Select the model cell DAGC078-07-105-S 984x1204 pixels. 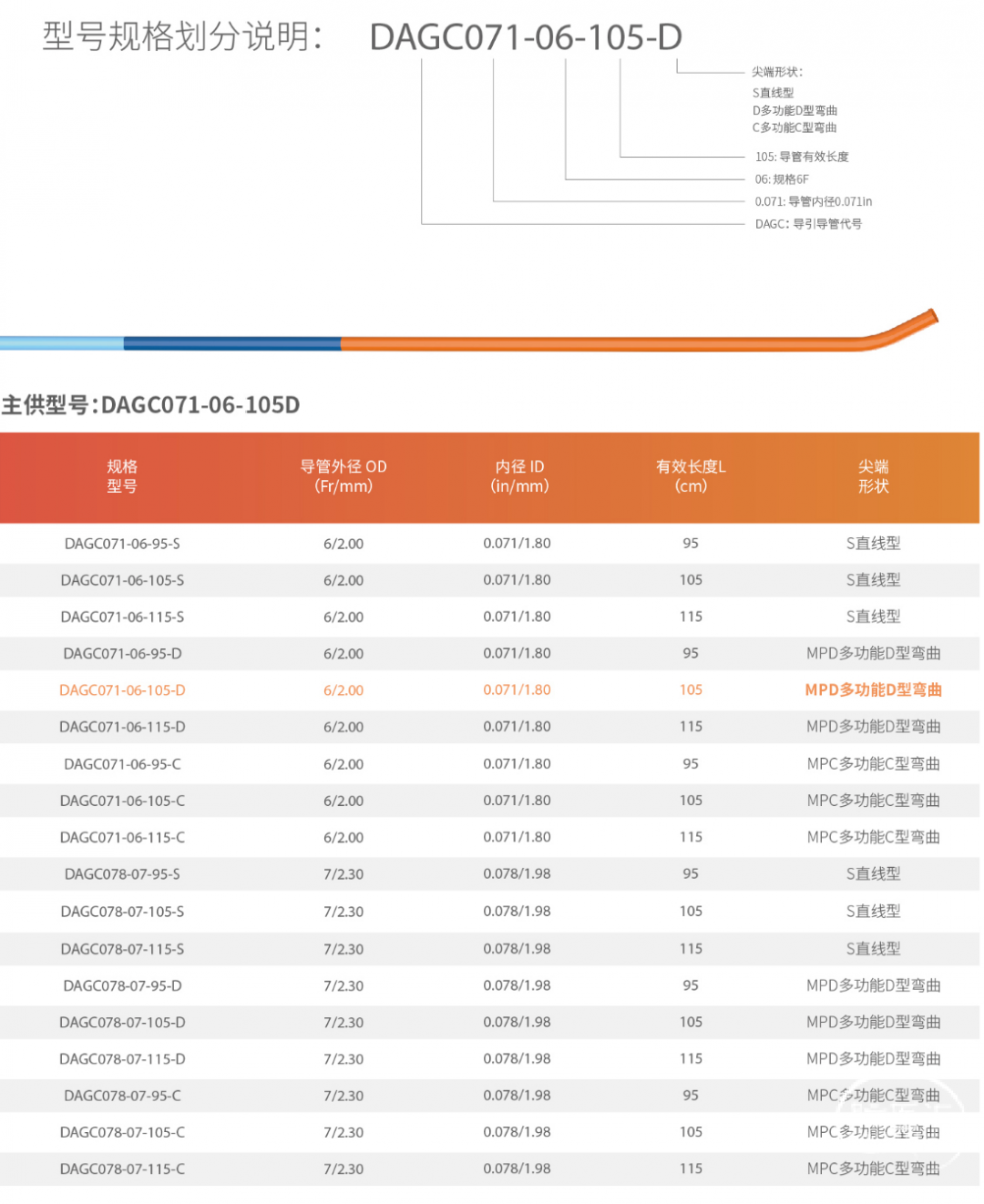[x=122, y=912]
